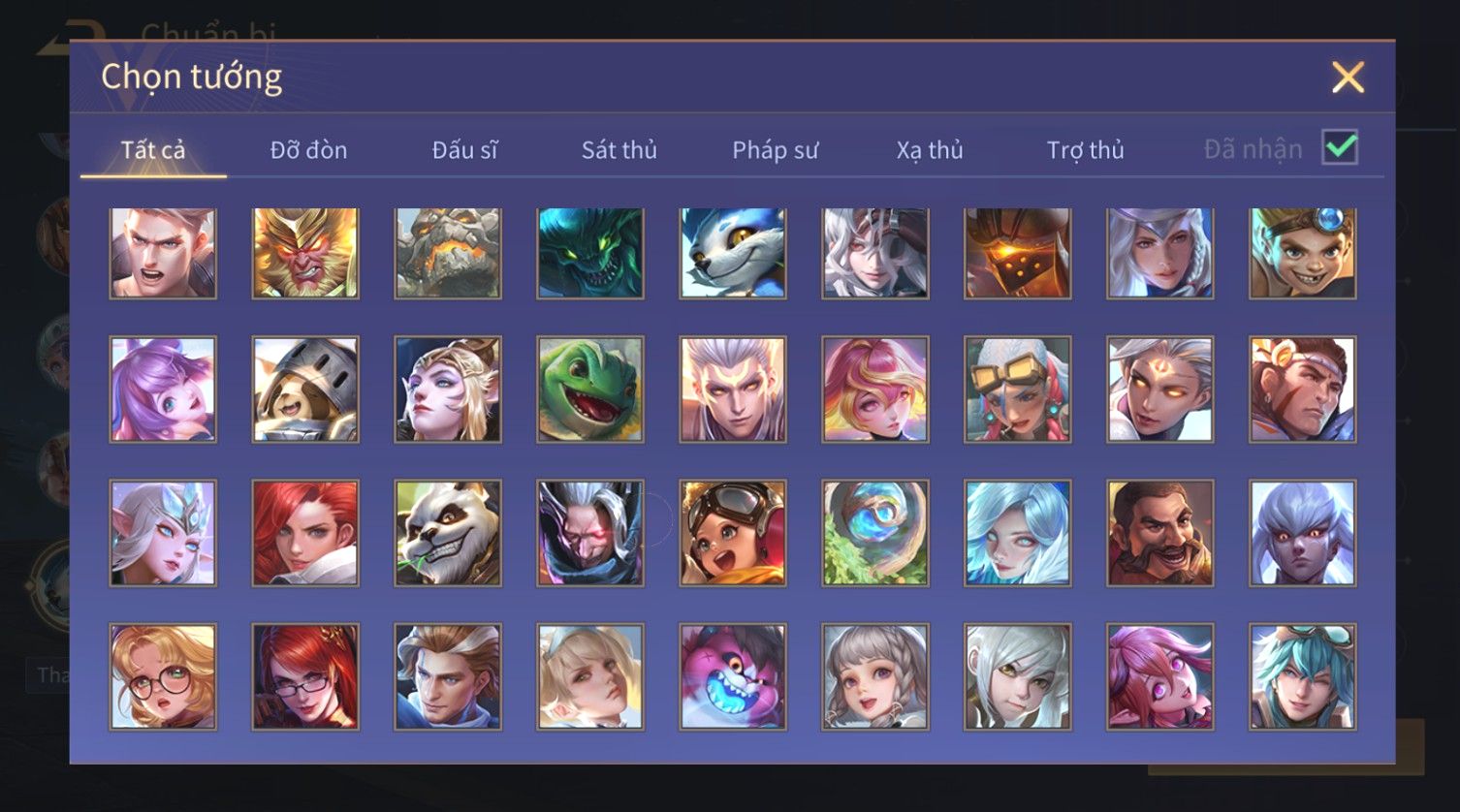
Task: Choose the green monster with glowing eyes
Action: (x=590, y=252)
